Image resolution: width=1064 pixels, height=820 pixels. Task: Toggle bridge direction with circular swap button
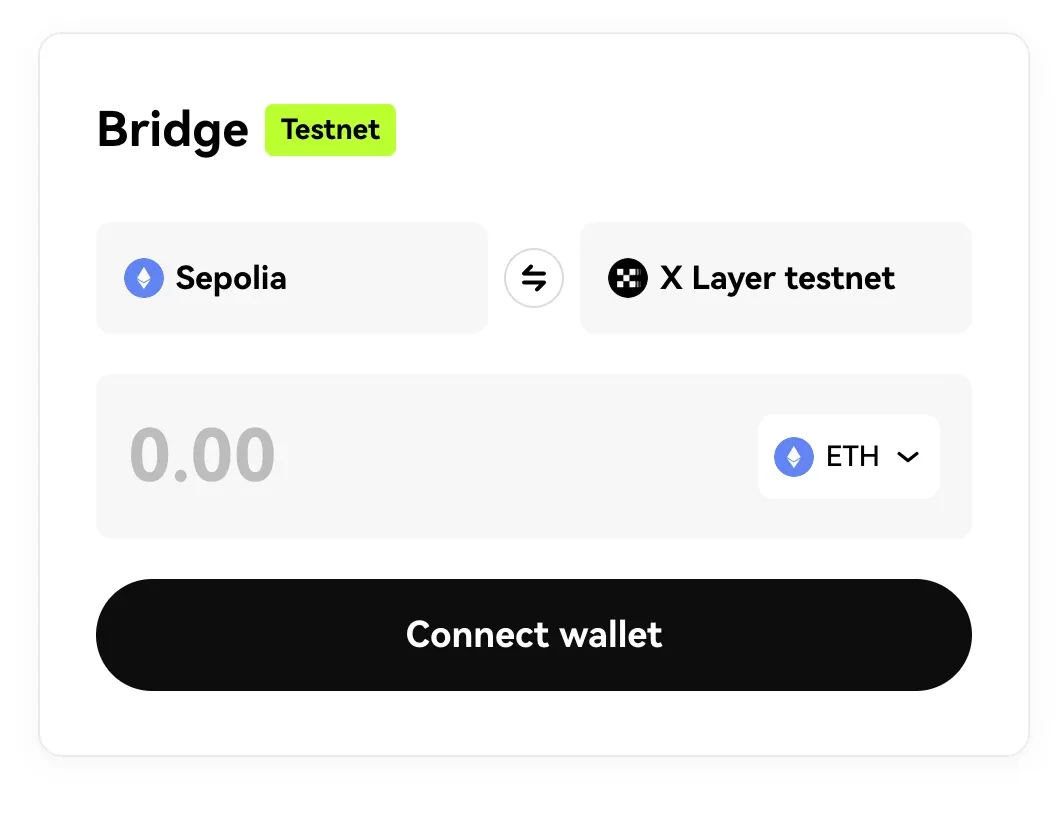click(533, 278)
